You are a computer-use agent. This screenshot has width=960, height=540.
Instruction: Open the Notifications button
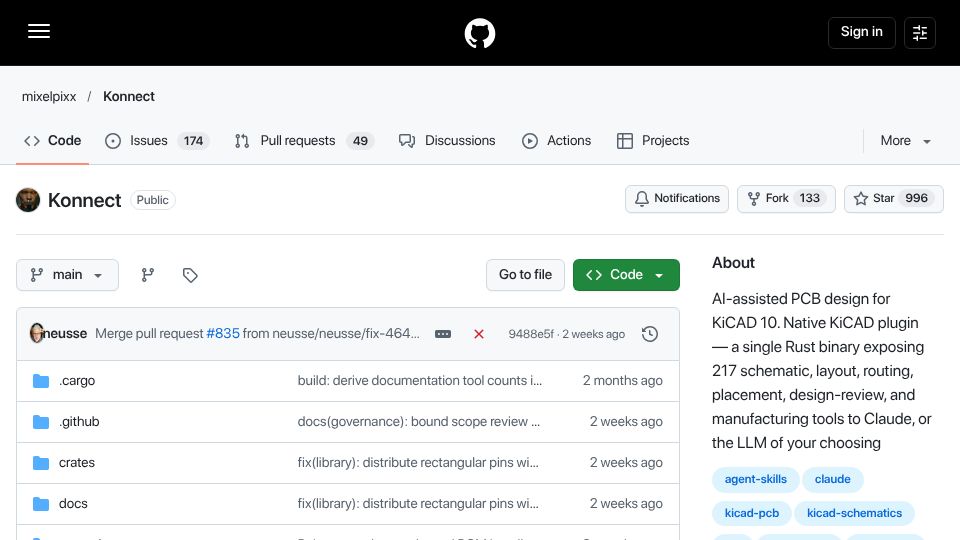[x=677, y=198]
